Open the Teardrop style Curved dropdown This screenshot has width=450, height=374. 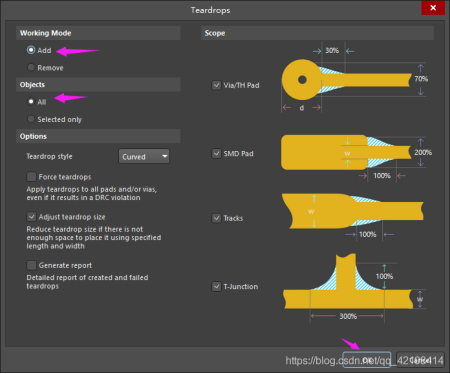(x=144, y=156)
